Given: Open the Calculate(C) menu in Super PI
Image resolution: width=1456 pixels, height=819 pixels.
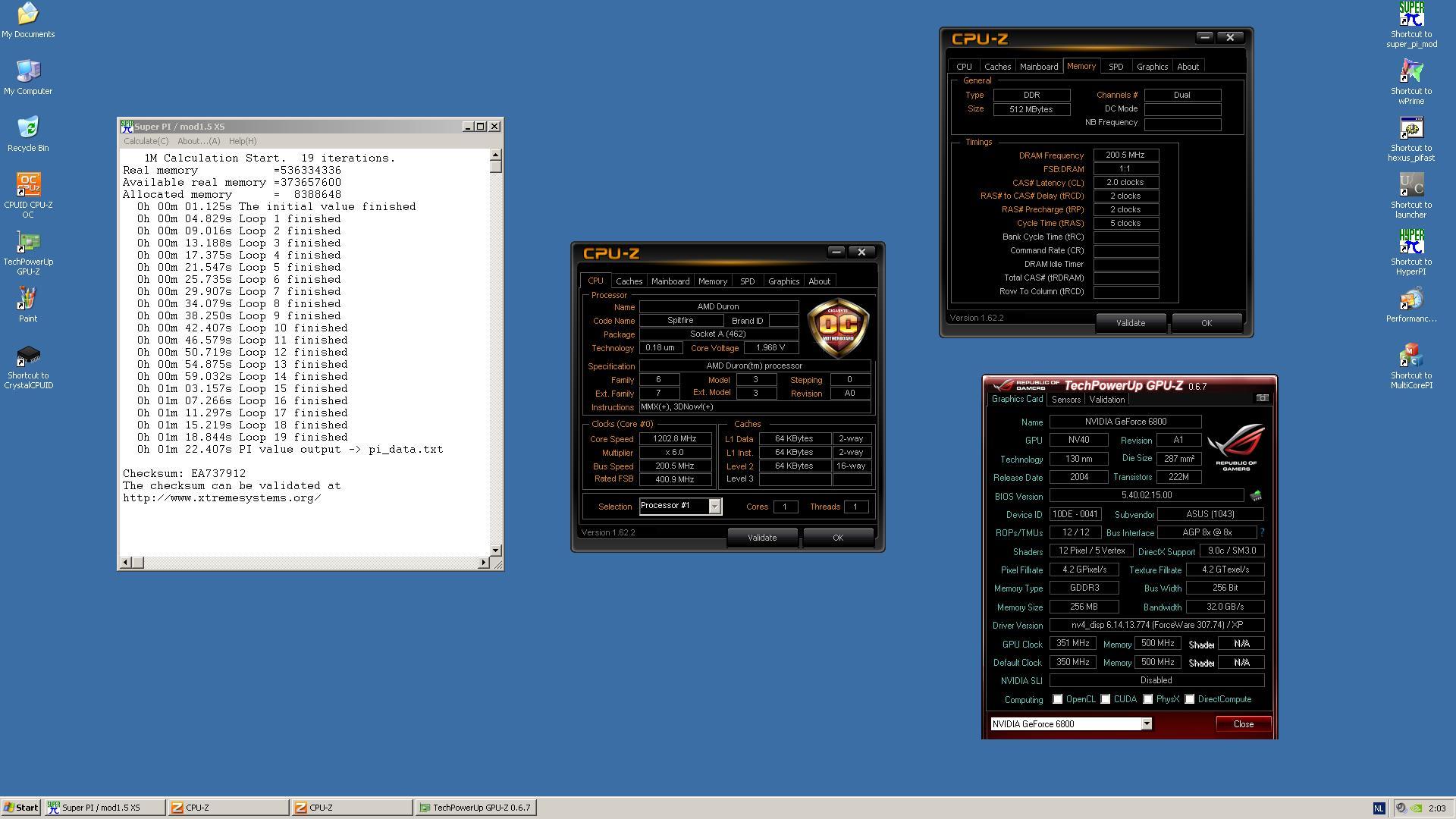Looking at the screenshot, I should pos(146,141).
